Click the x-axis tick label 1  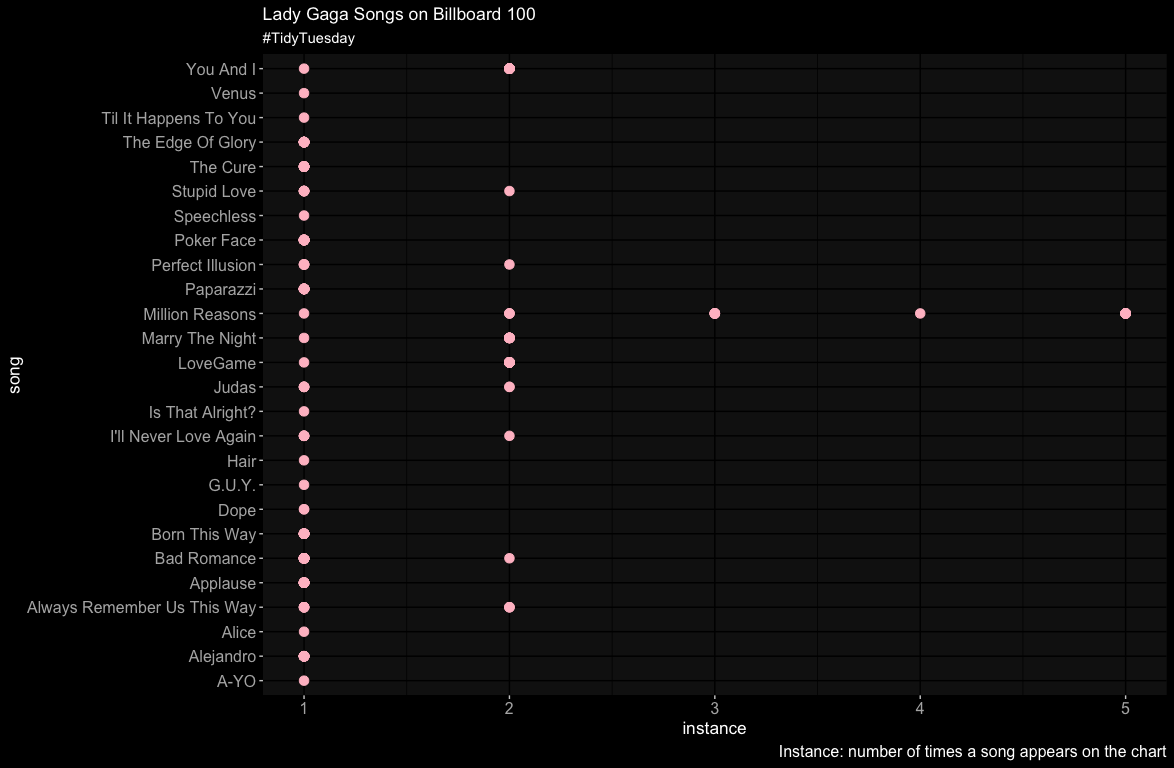pyautogui.click(x=304, y=708)
